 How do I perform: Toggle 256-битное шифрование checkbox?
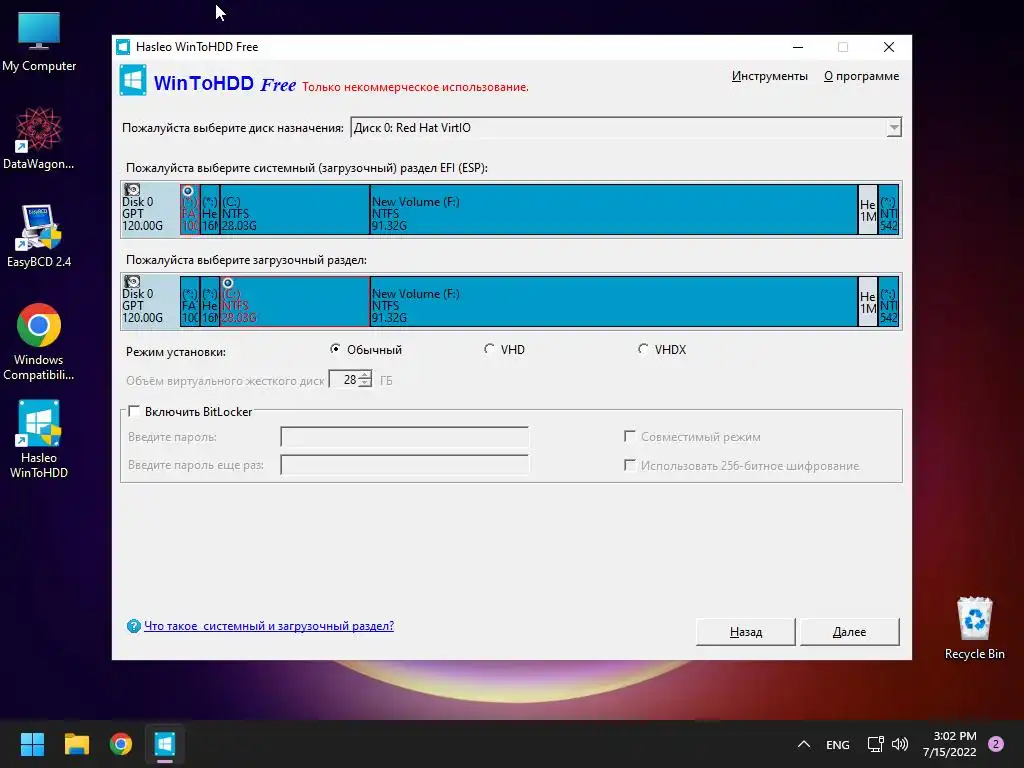tap(630, 465)
